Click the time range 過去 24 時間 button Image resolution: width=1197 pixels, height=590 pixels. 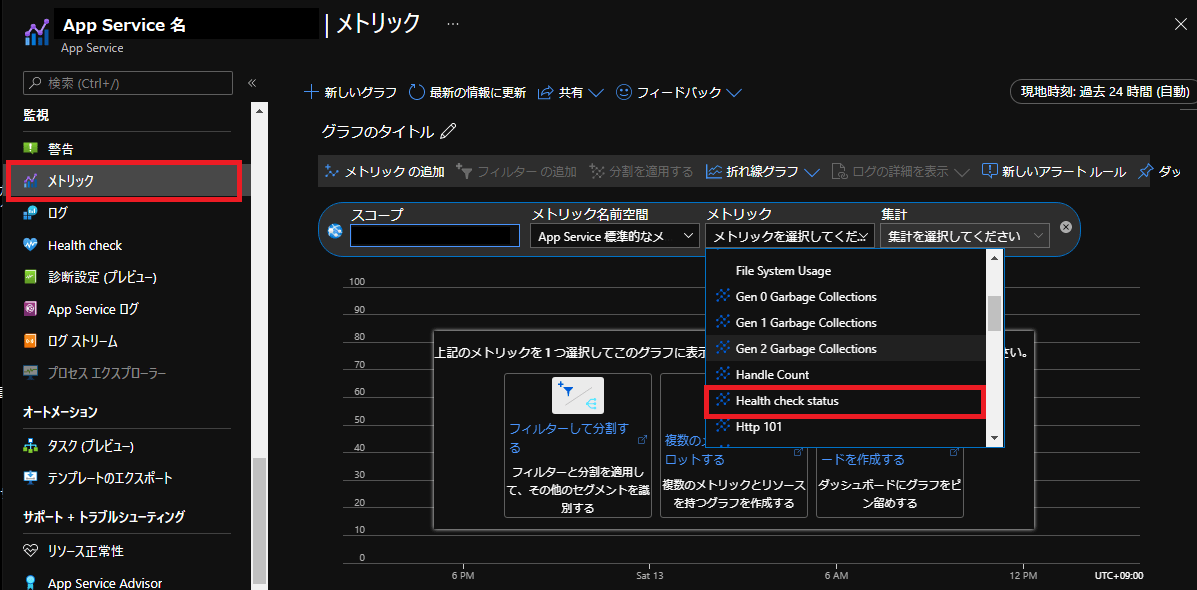click(1104, 92)
